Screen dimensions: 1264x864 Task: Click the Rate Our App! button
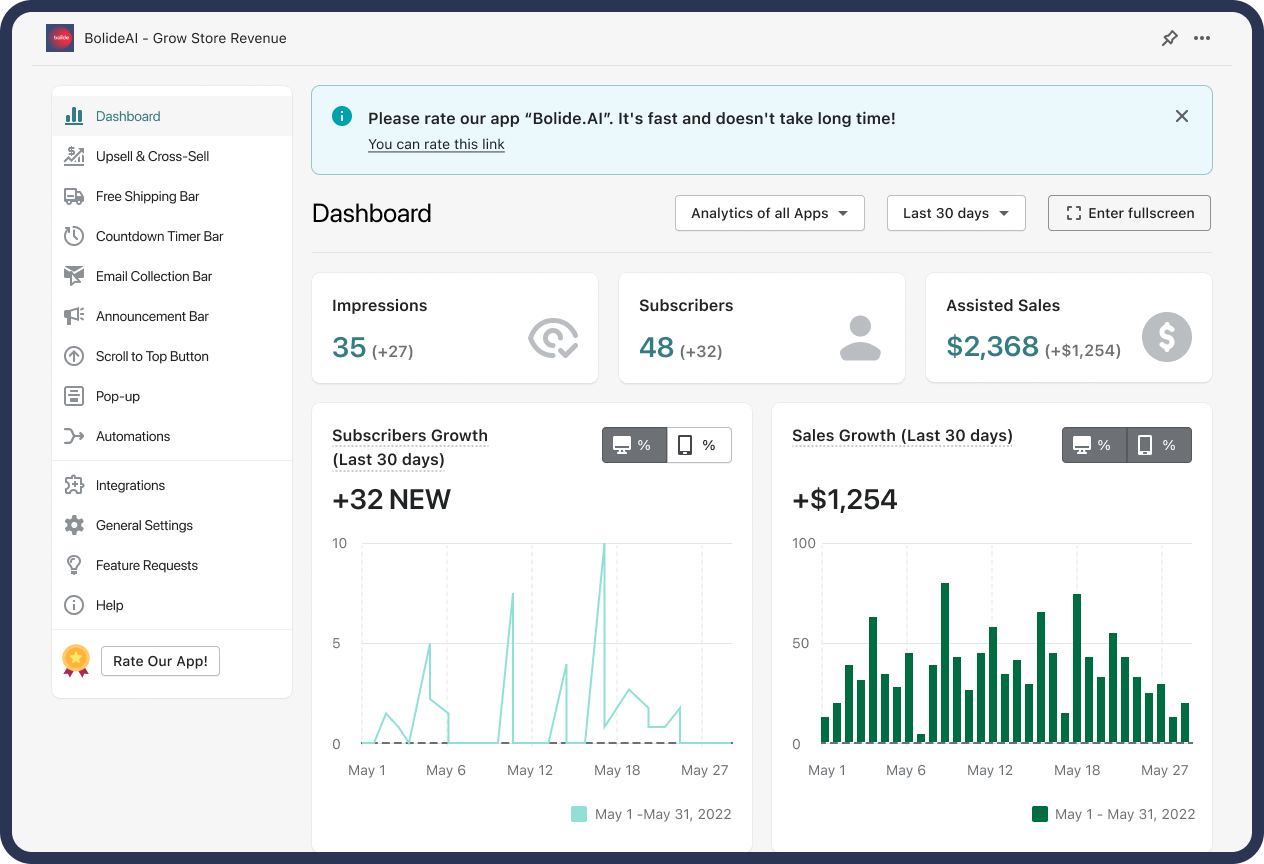pos(160,661)
